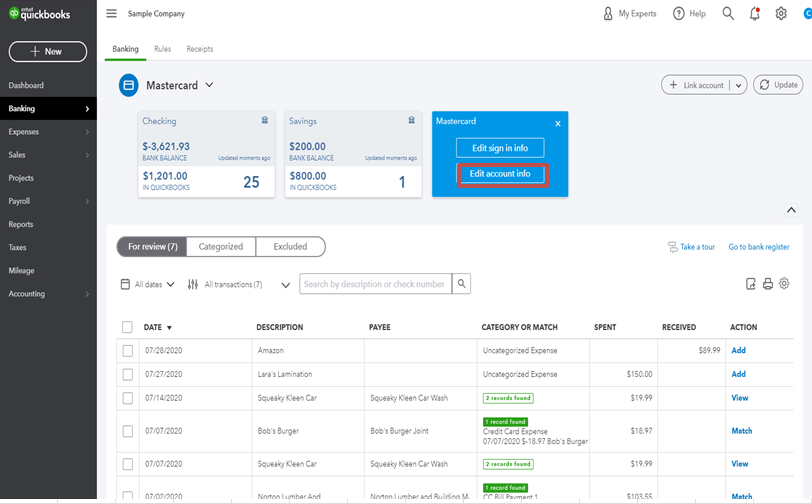The height and width of the screenshot is (504, 812).
Task: Show the For review (7) tab
Action: 152,247
